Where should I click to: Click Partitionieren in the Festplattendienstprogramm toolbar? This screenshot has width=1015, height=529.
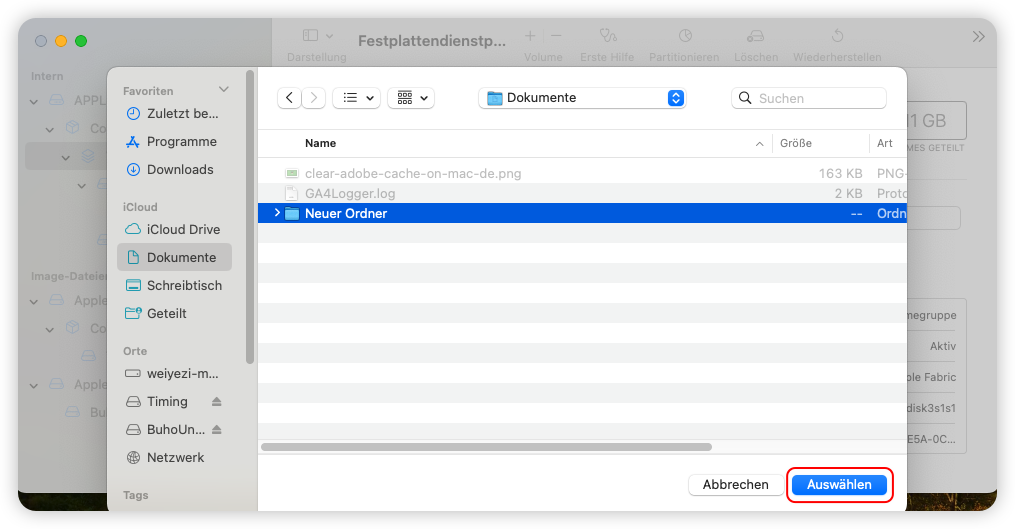[x=684, y=45]
